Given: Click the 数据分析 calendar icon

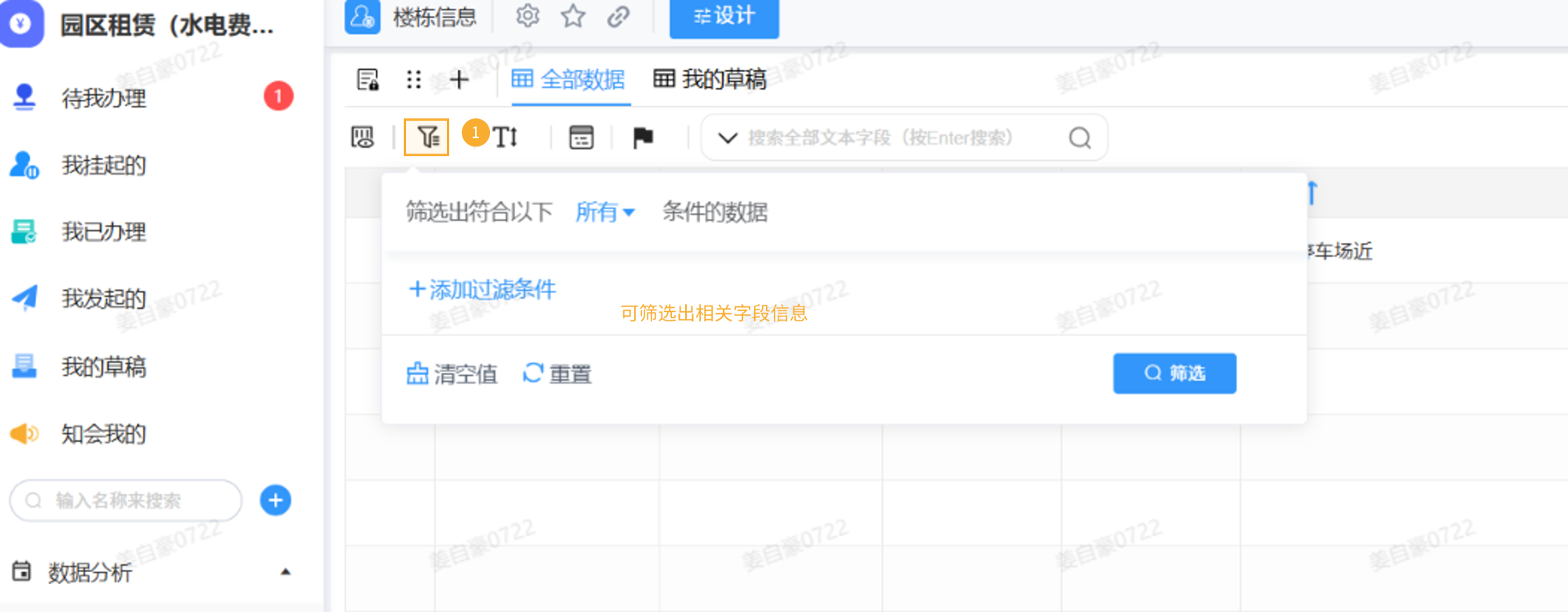Looking at the screenshot, I should click(x=22, y=570).
